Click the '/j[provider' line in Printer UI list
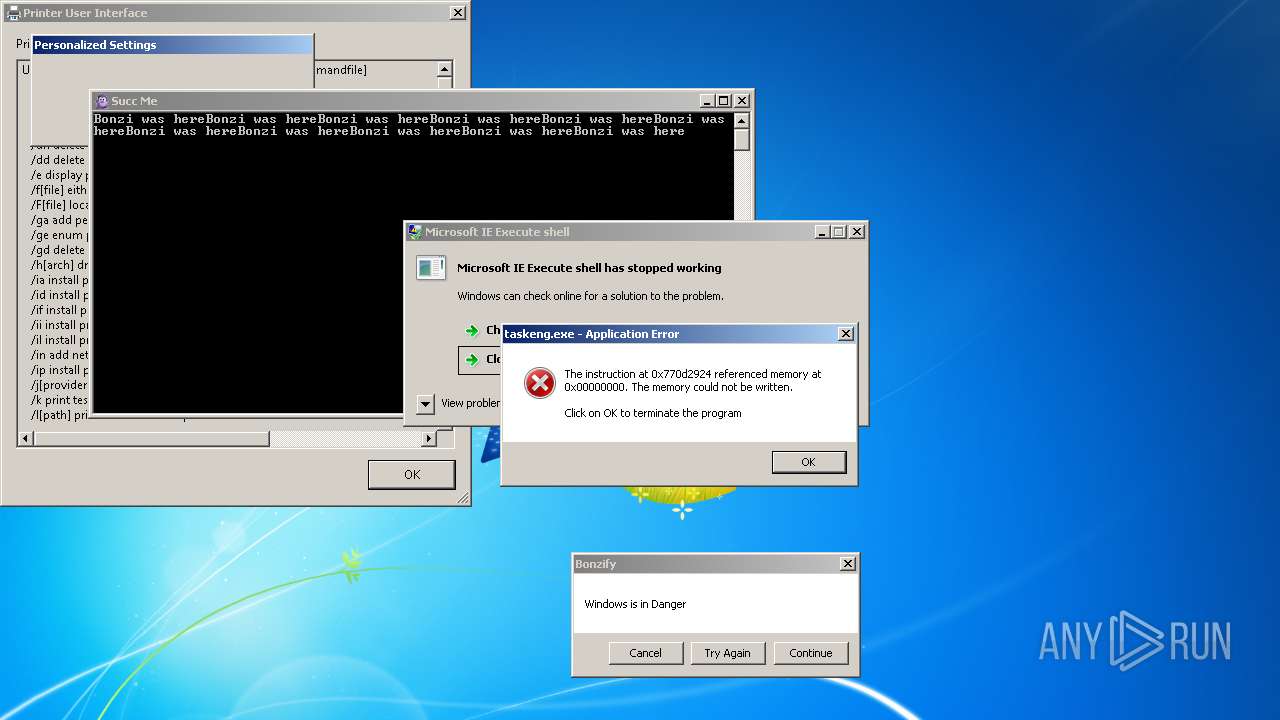1280x720 pixels. point(59,385)
